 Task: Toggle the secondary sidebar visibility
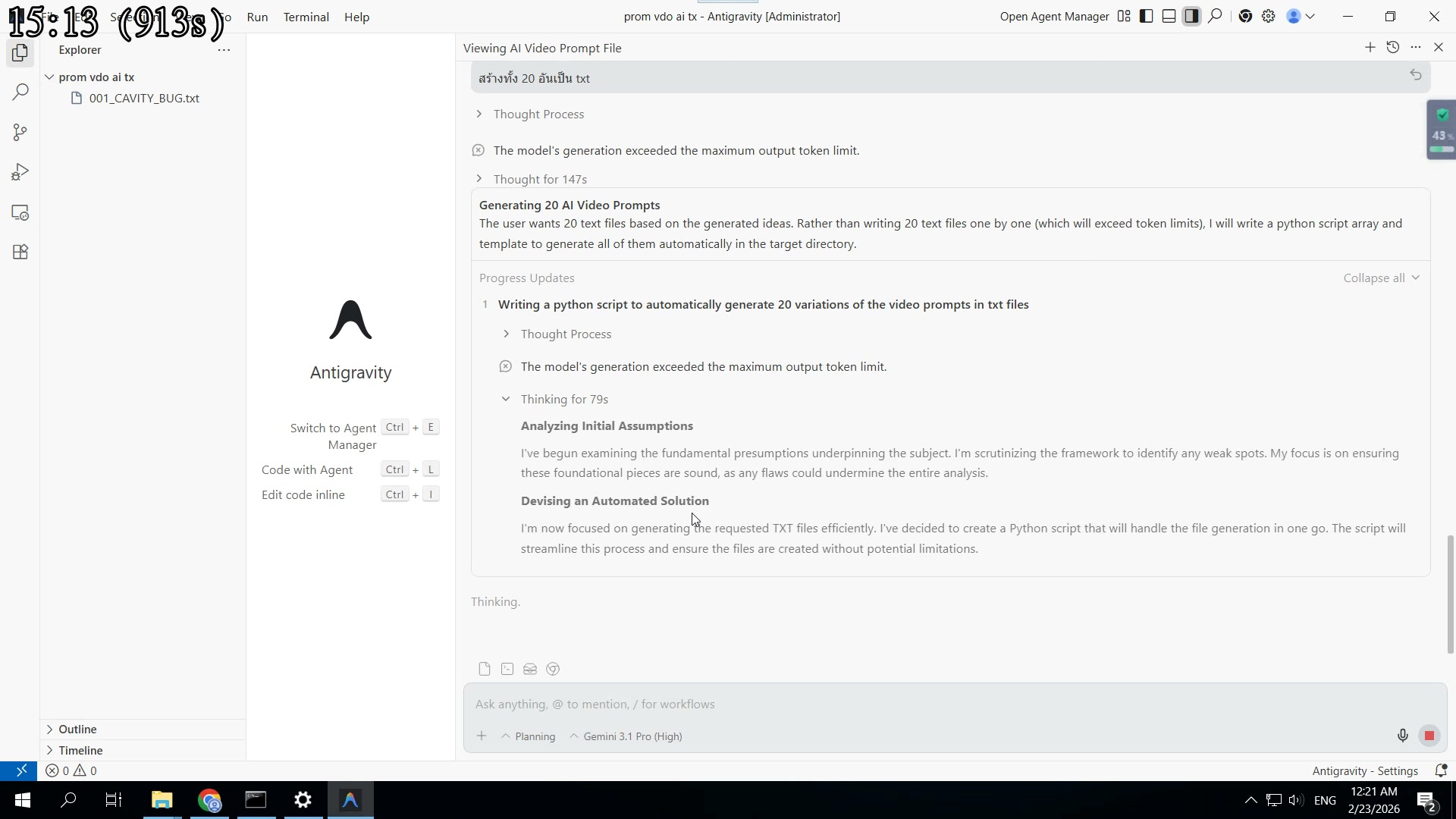[1191, 16]
